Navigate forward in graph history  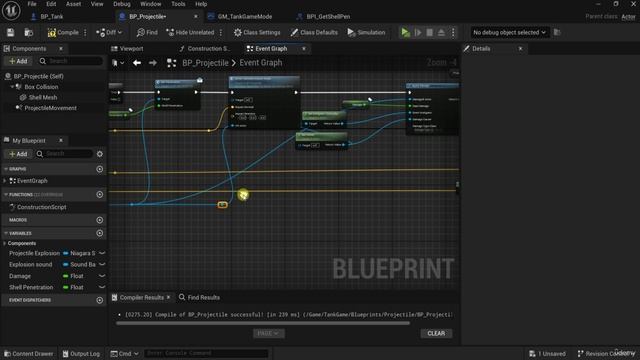pos(153,63)
